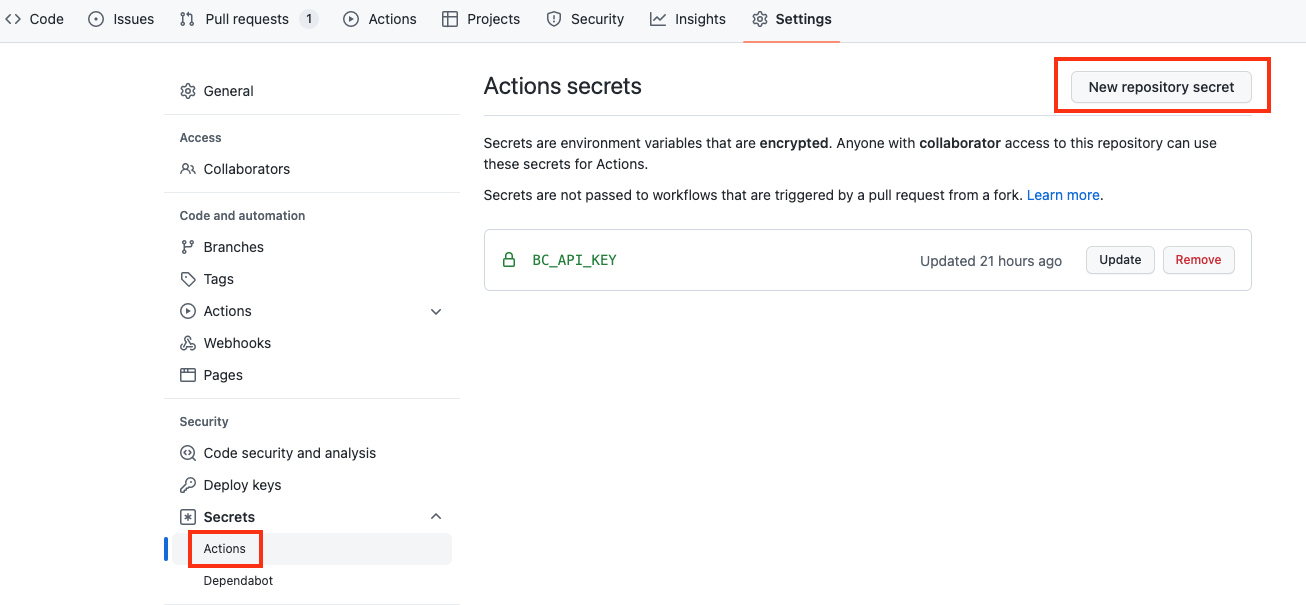Open Code security and analysis settings
This screenshot has height=605, width=1306.
pos(289,452)
